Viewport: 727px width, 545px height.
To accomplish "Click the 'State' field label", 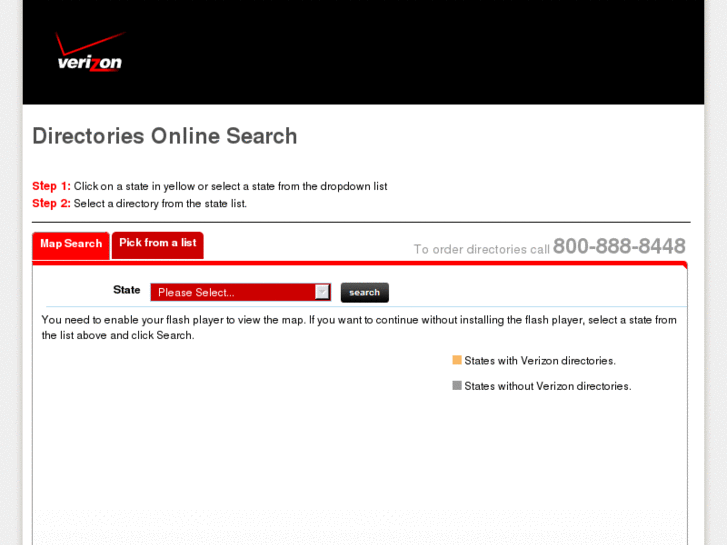I will 127,290.
